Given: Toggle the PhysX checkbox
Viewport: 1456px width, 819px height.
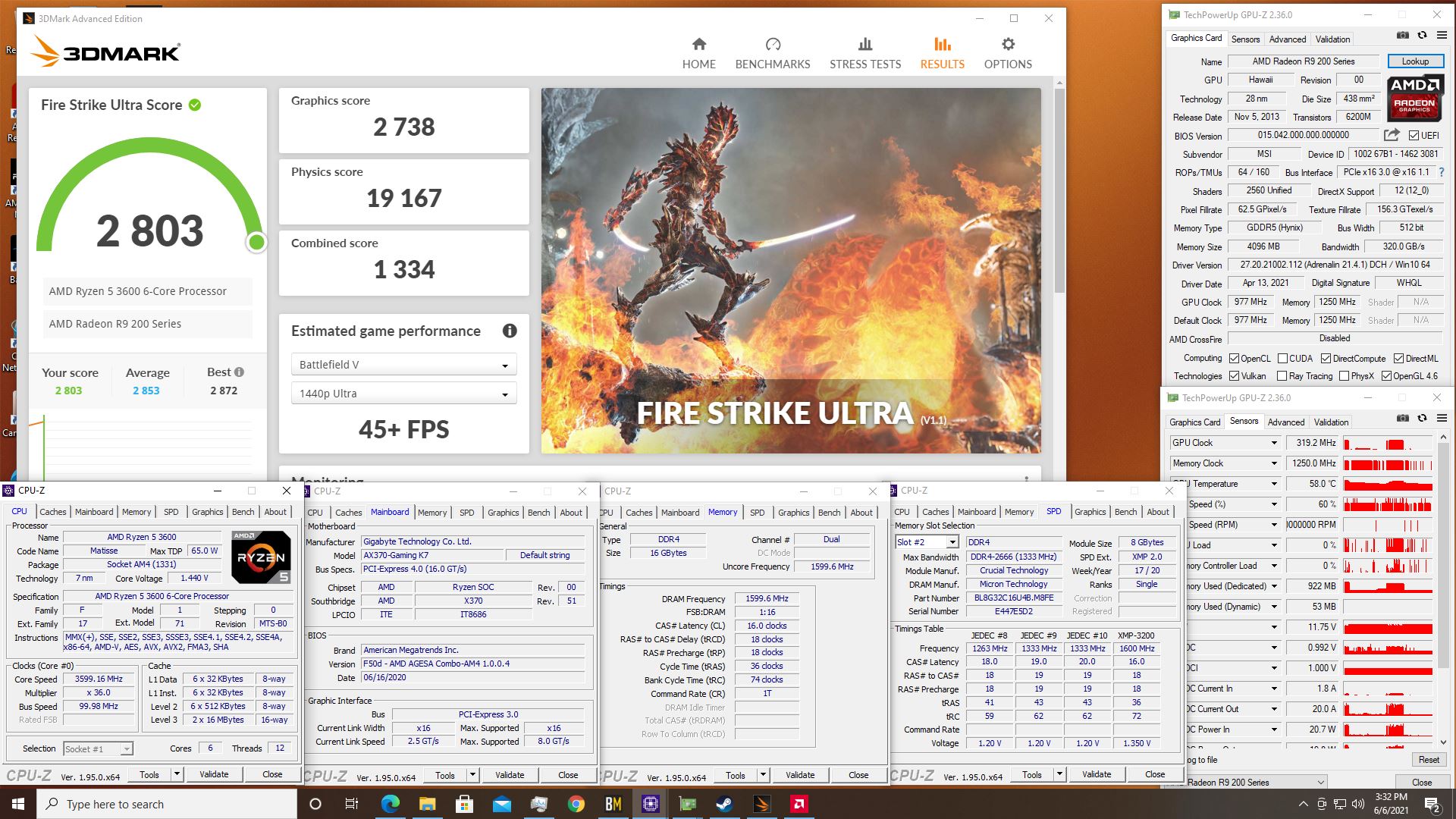Looking at the screenshot, I should pyautogui.click(x=1344, y=376).
